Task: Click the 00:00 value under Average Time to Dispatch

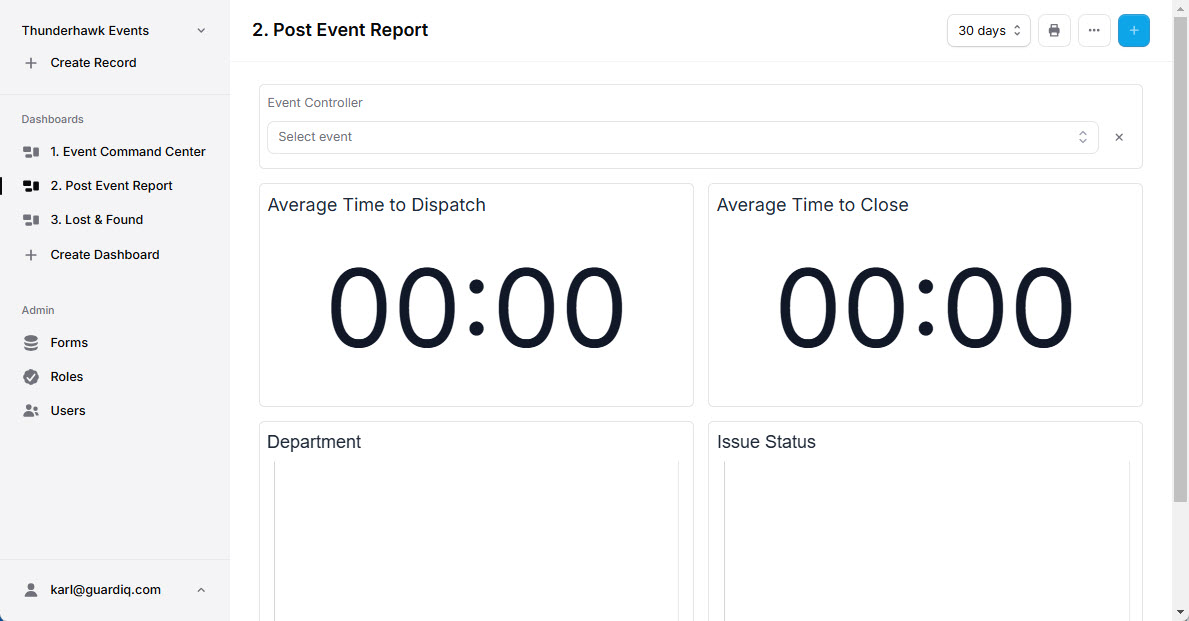Action: [476, 308]
